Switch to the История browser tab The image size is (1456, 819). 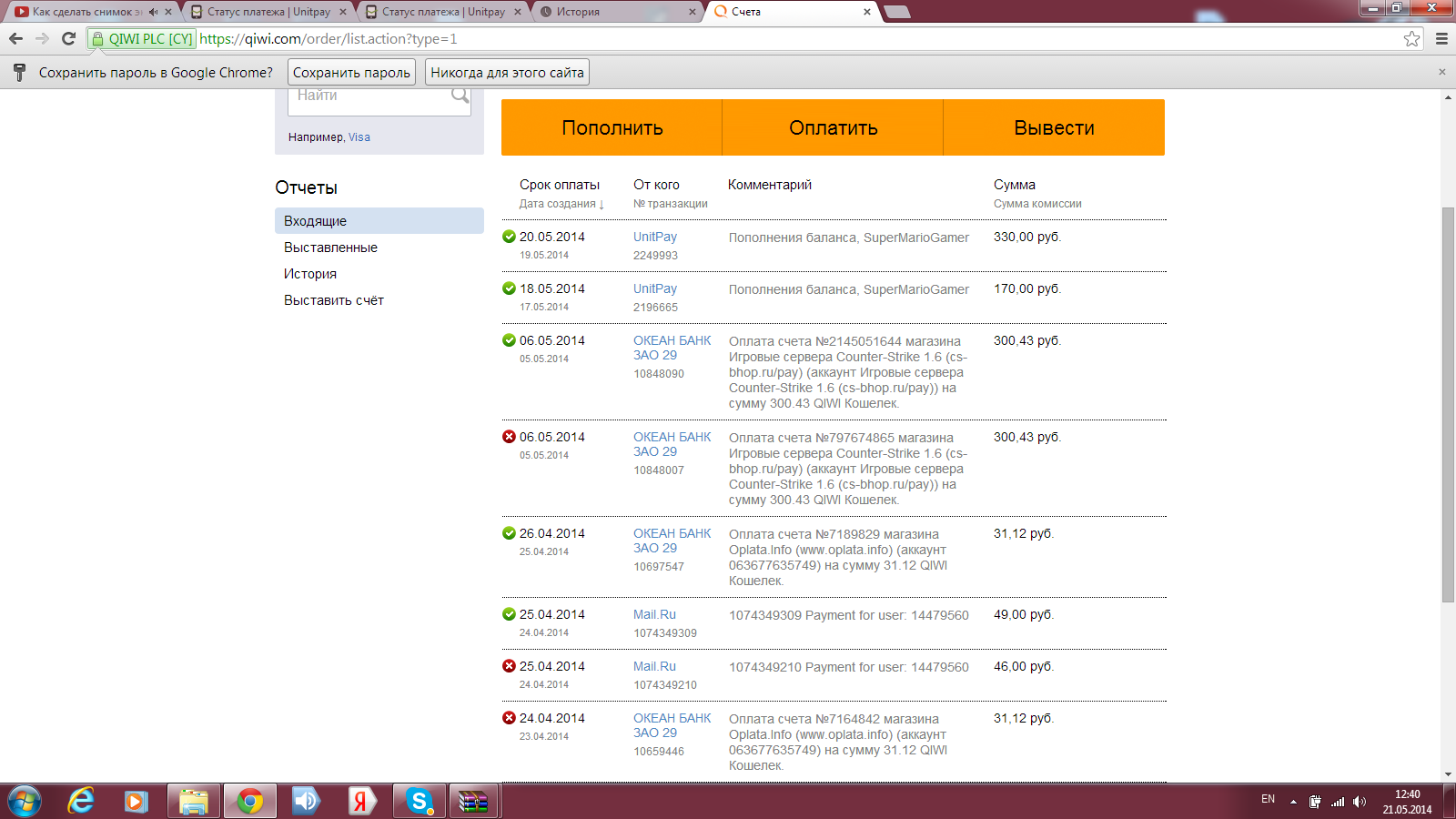(617, 12)
